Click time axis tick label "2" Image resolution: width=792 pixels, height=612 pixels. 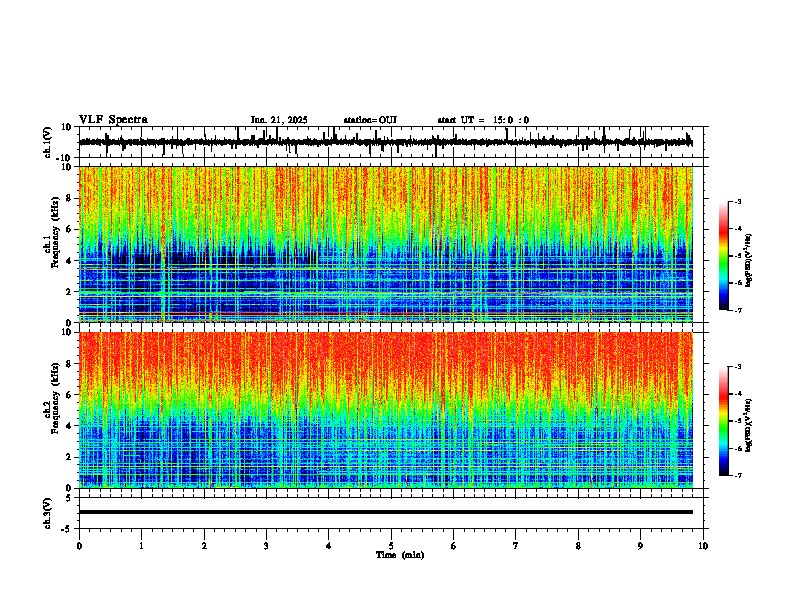pos(204,546)
